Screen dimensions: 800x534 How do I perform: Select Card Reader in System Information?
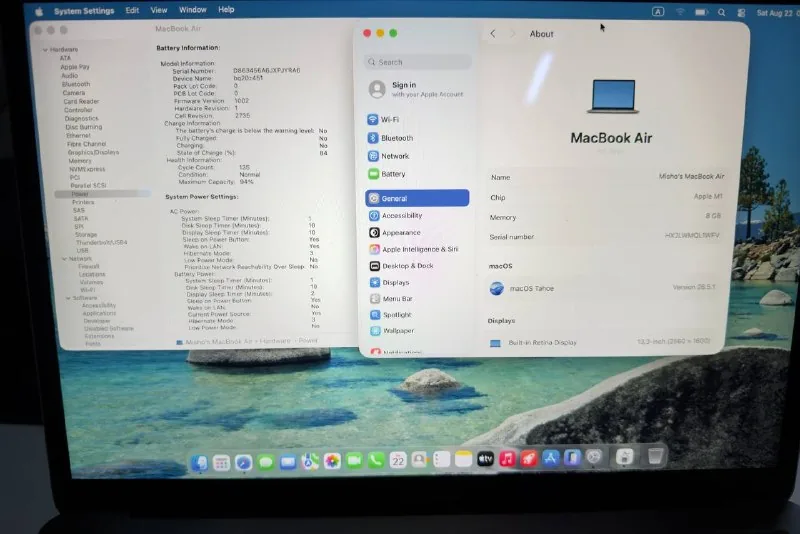[x=81, y=101]
